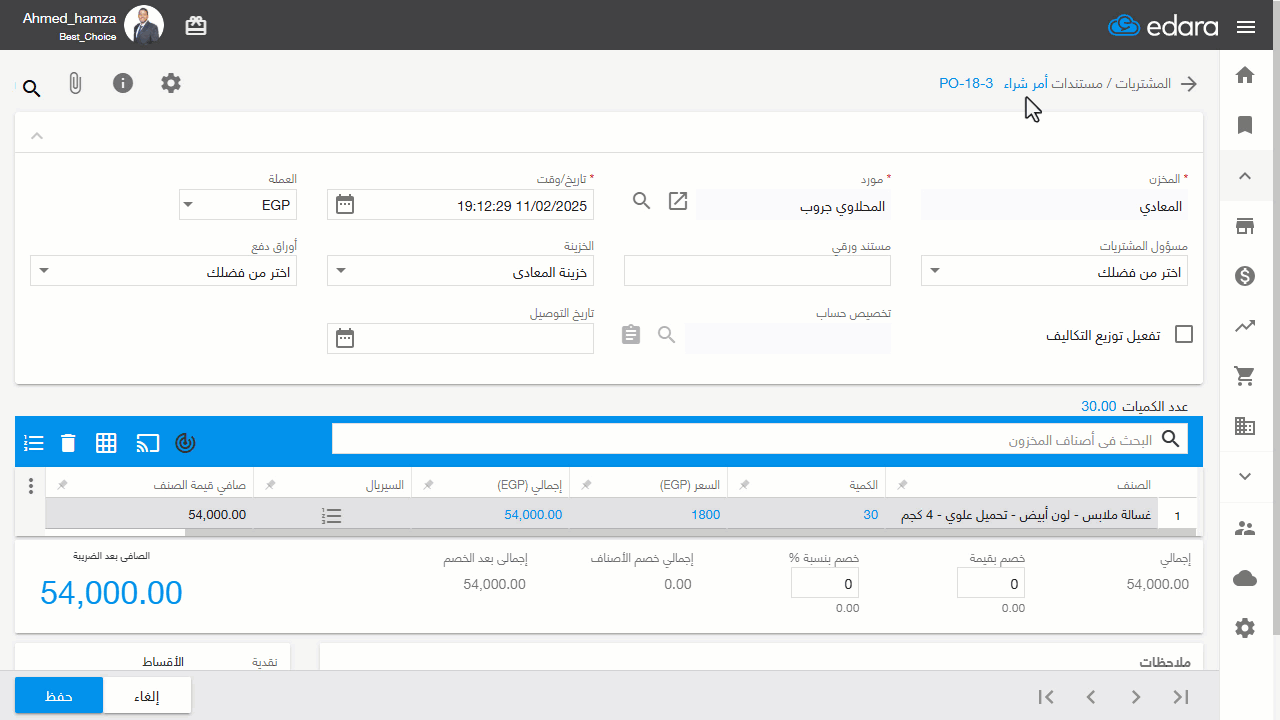Viewport: 1280px width, 720px height.
Task: Enable تفعيل توزيع التكاليف checkbox
Action: pos(1184,335)
